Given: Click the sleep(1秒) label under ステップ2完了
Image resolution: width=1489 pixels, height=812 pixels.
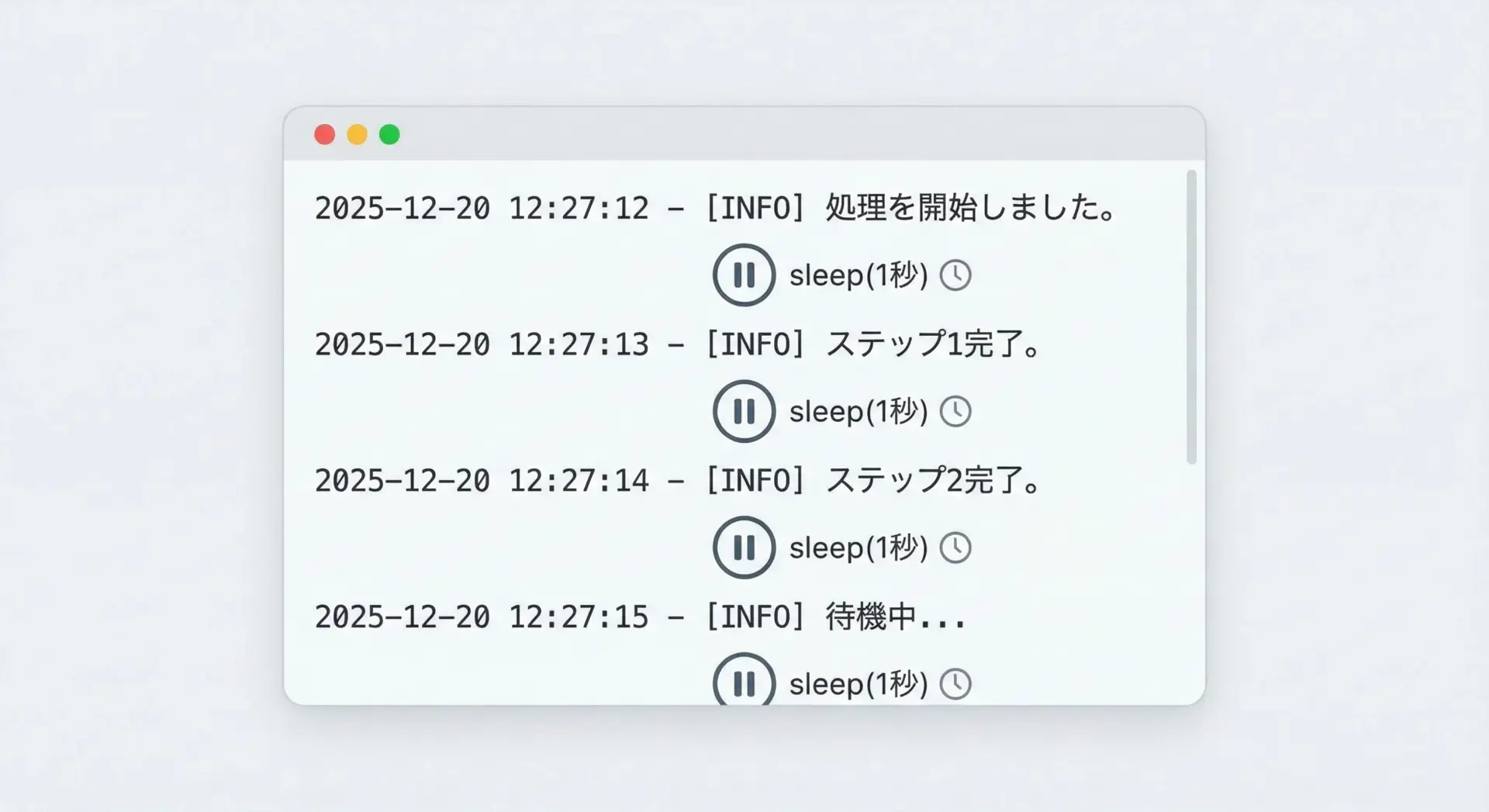Looking at the screenshot, I should coord(859,548).
